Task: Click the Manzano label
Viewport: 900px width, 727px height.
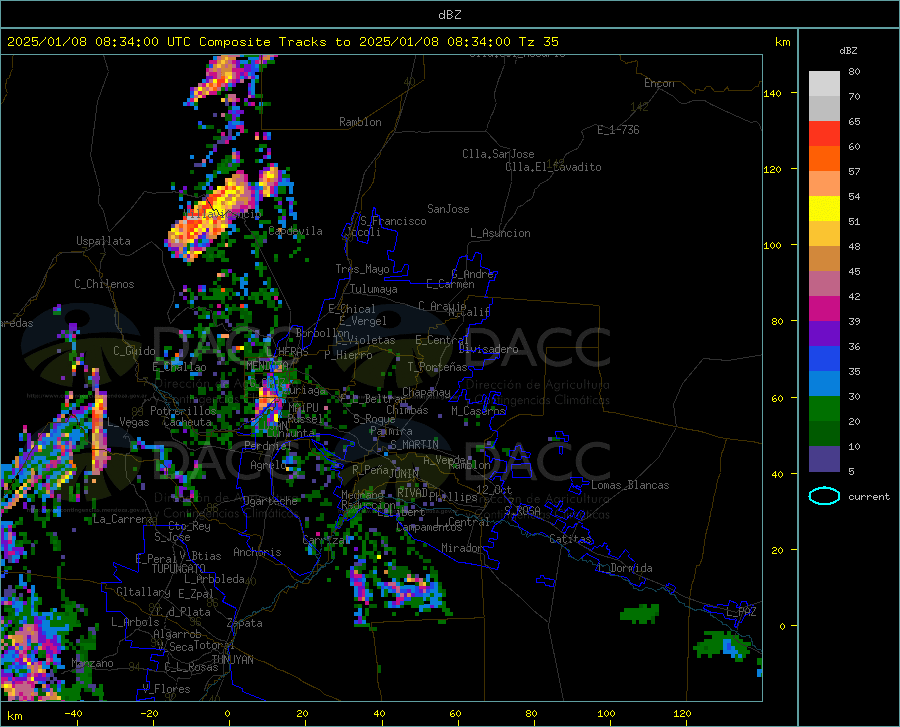Action: point(92,663)
